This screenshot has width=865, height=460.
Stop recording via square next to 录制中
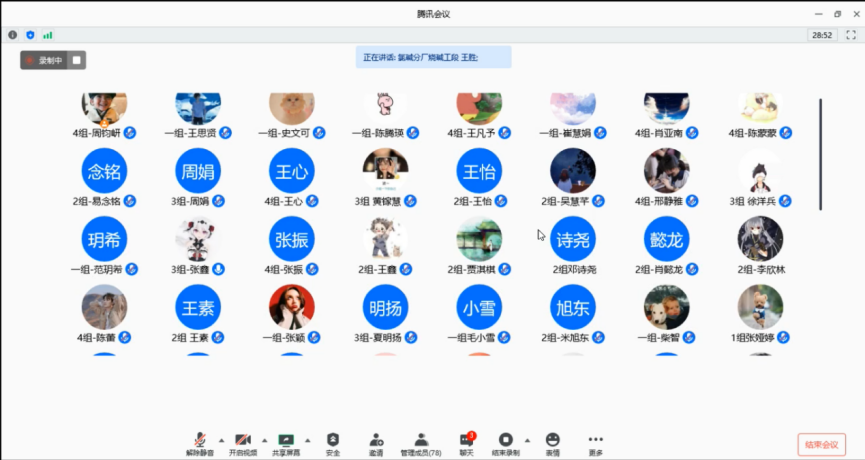click(76, 60)
